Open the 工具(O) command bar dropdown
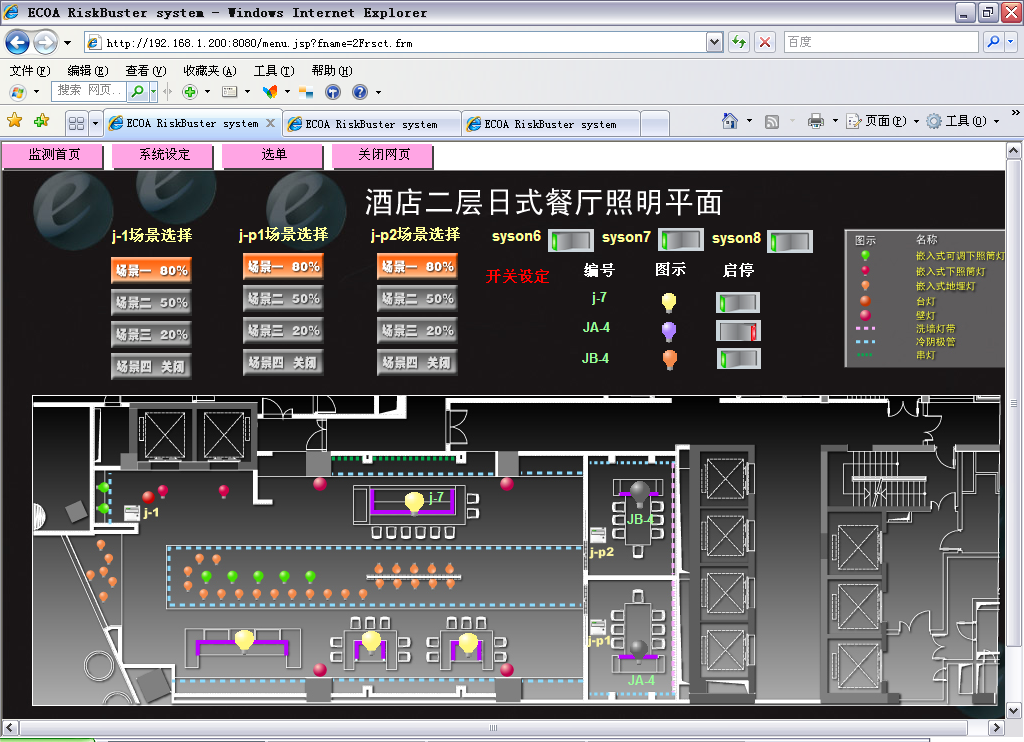Image resolution: width=1024 pixels, height=742 pixels. [962, 121]
